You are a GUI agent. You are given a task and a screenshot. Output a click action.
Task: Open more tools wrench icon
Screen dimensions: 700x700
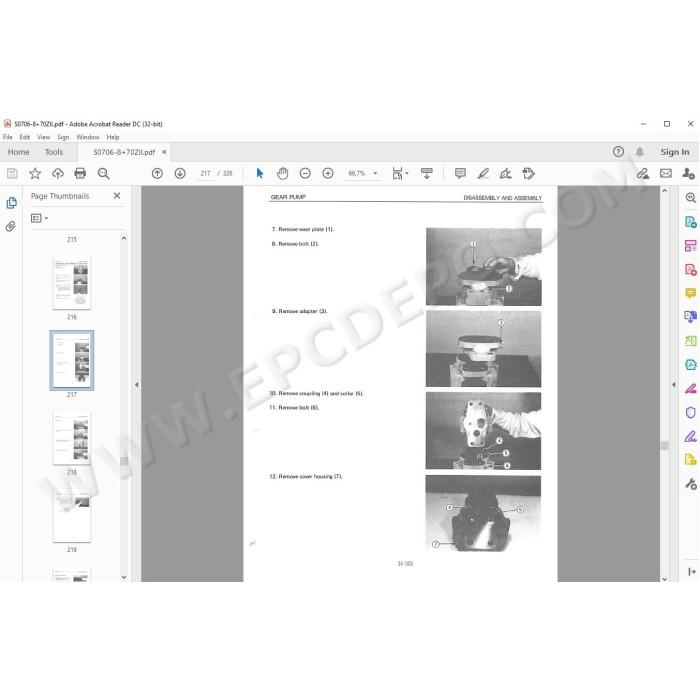coord(691,483)
